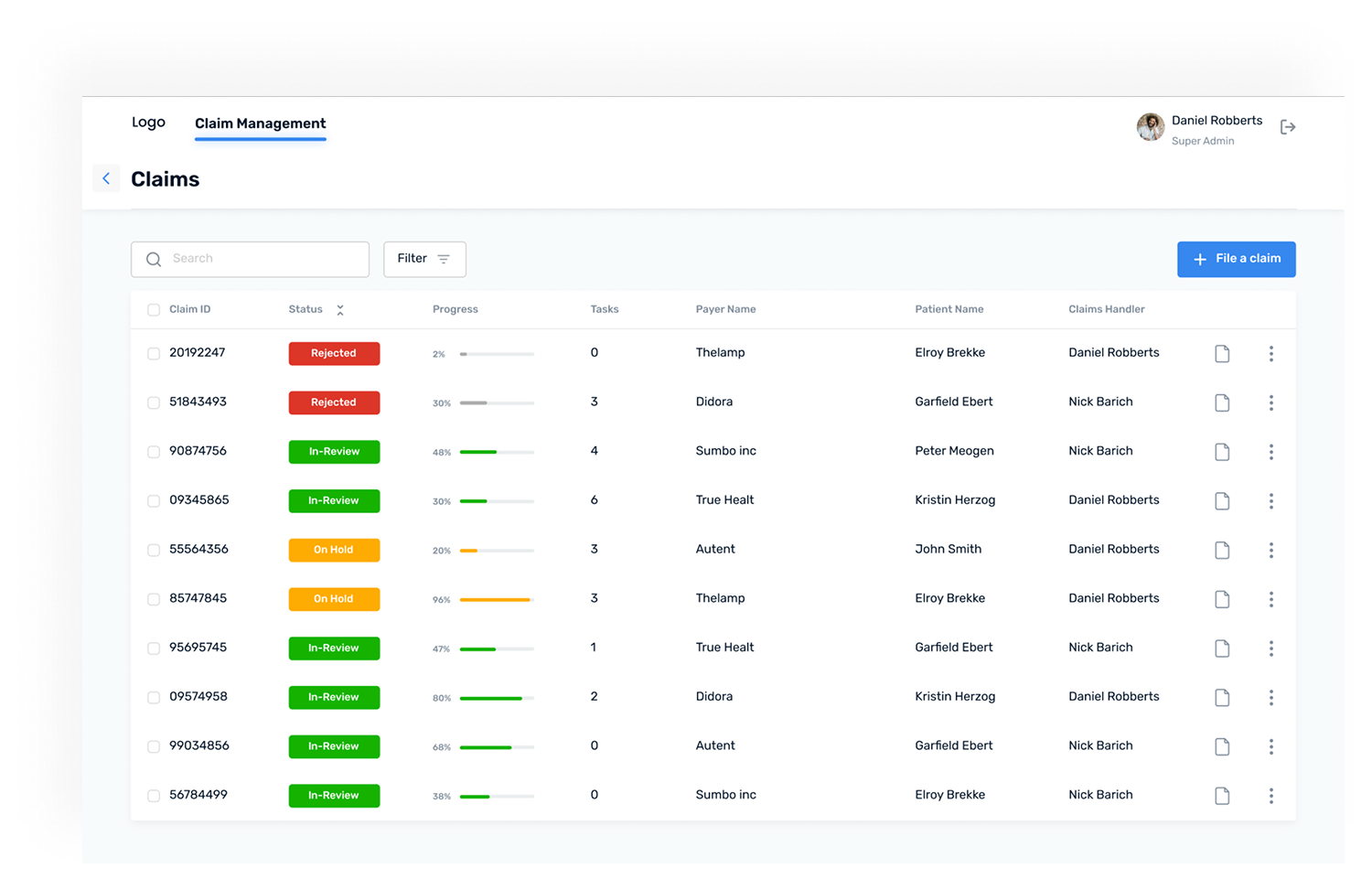The image size is (1372, 879).
Task: Open three-dot menu for claim 51843493
Action: [x=1270, y=402]
